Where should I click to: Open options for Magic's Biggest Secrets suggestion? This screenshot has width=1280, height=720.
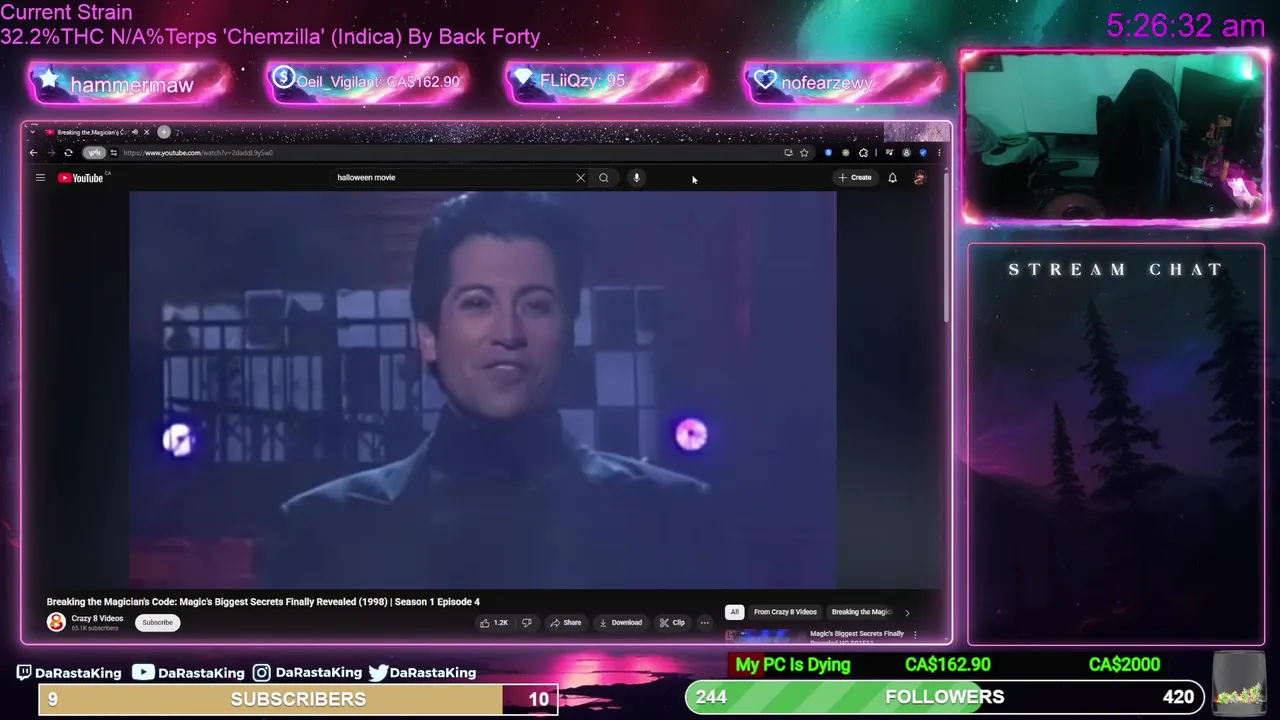(x=915, y=634)
